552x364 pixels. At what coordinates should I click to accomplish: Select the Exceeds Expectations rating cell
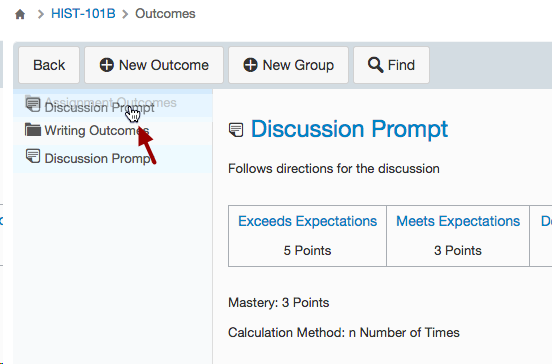tap(307, 236)
